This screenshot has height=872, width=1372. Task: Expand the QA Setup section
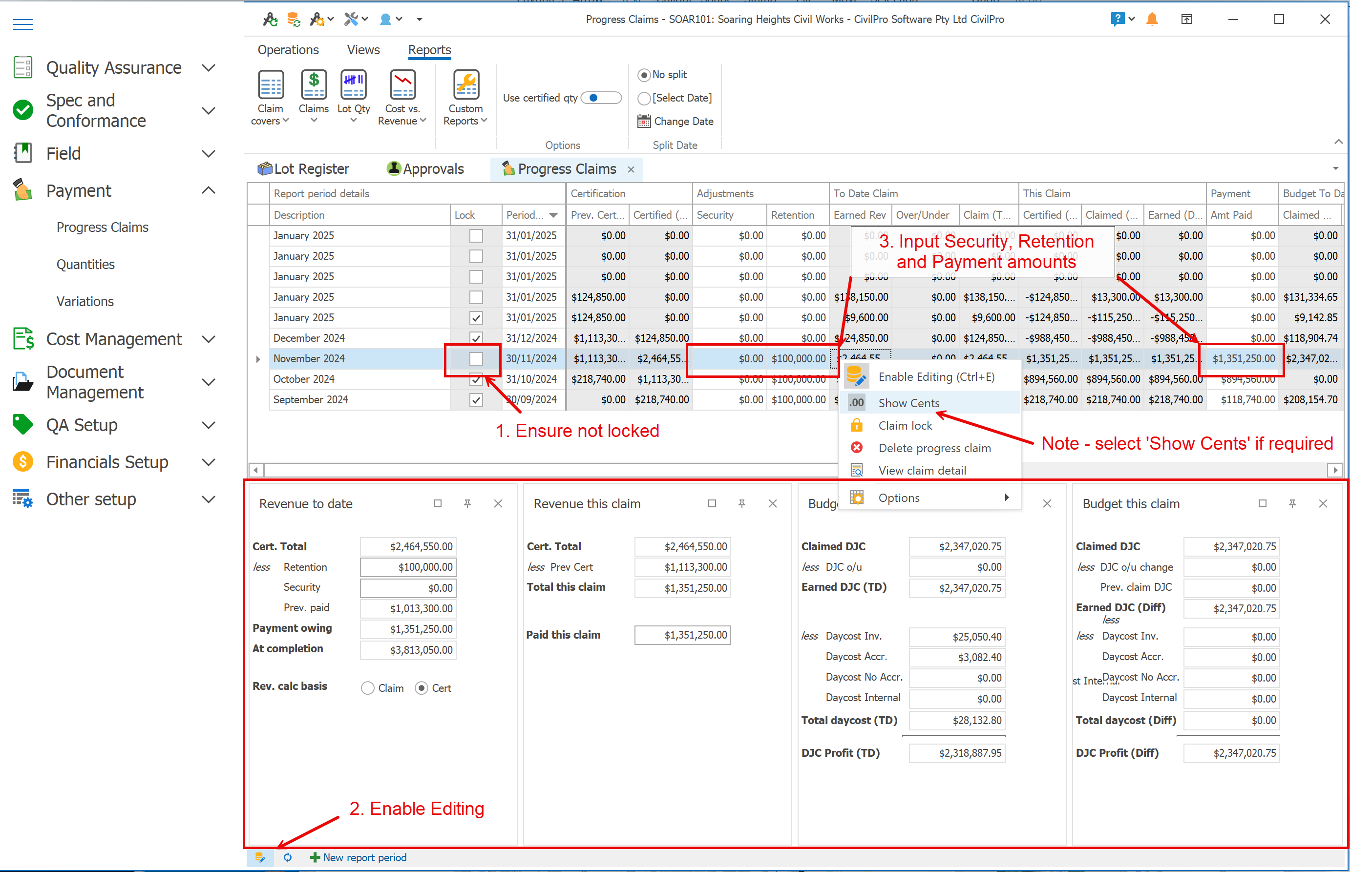coord(209,425)
